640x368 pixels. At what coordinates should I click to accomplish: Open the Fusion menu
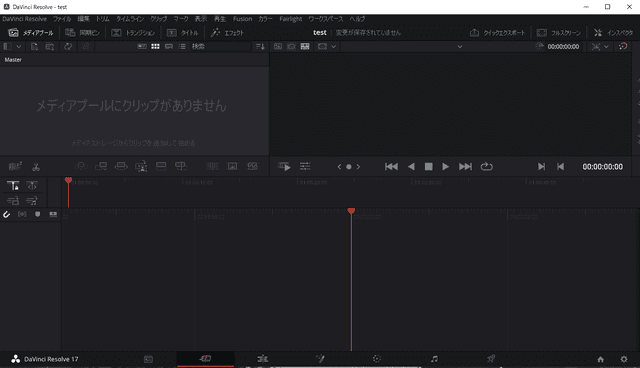(x=242, y=19)
